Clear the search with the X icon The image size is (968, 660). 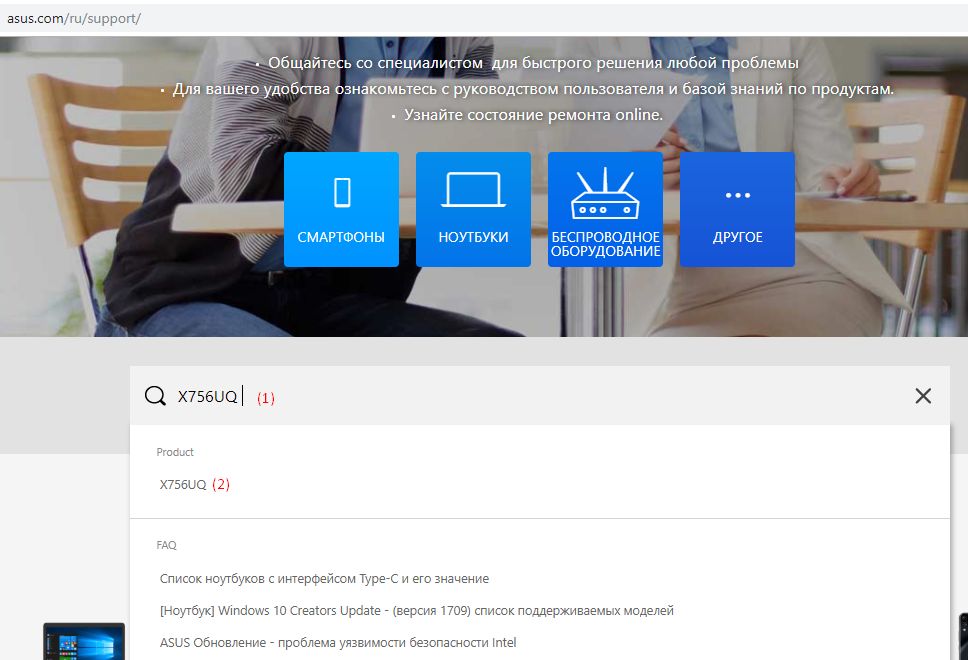pos(923,396)
